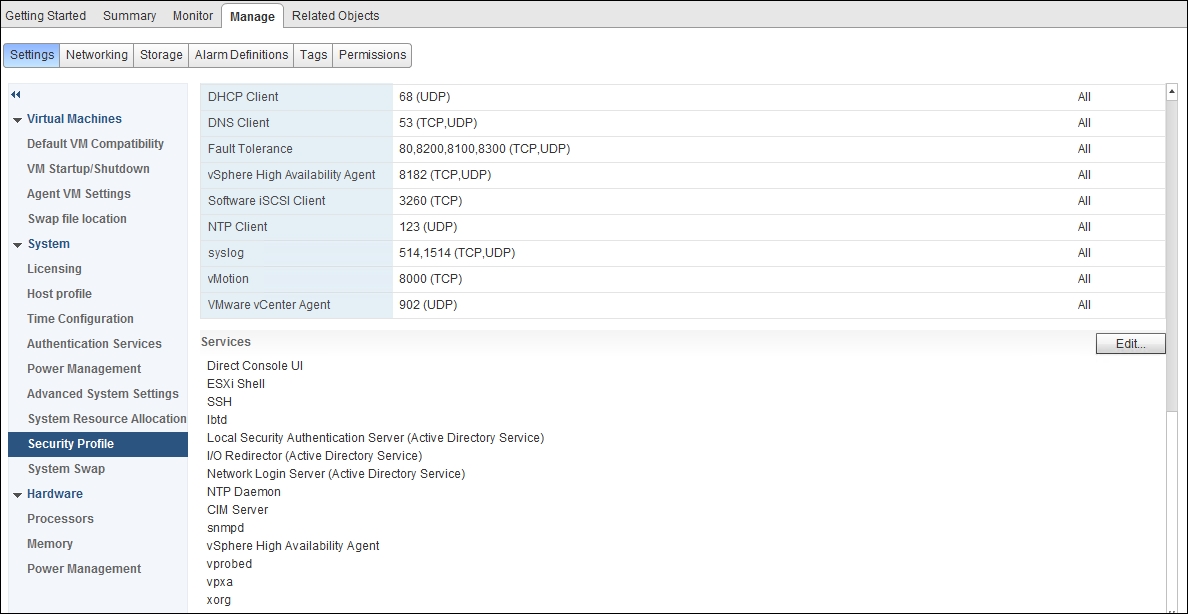Viewport: 1188px width, 614px height.
Task: Select the Fault Tolerance firewall row
Action: (683, 149)
